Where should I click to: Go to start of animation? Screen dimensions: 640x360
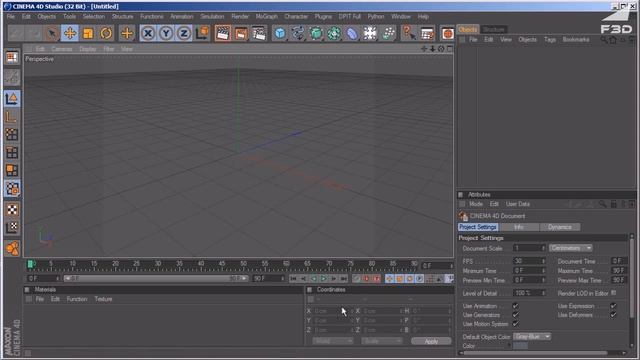[x=293, y=278]
